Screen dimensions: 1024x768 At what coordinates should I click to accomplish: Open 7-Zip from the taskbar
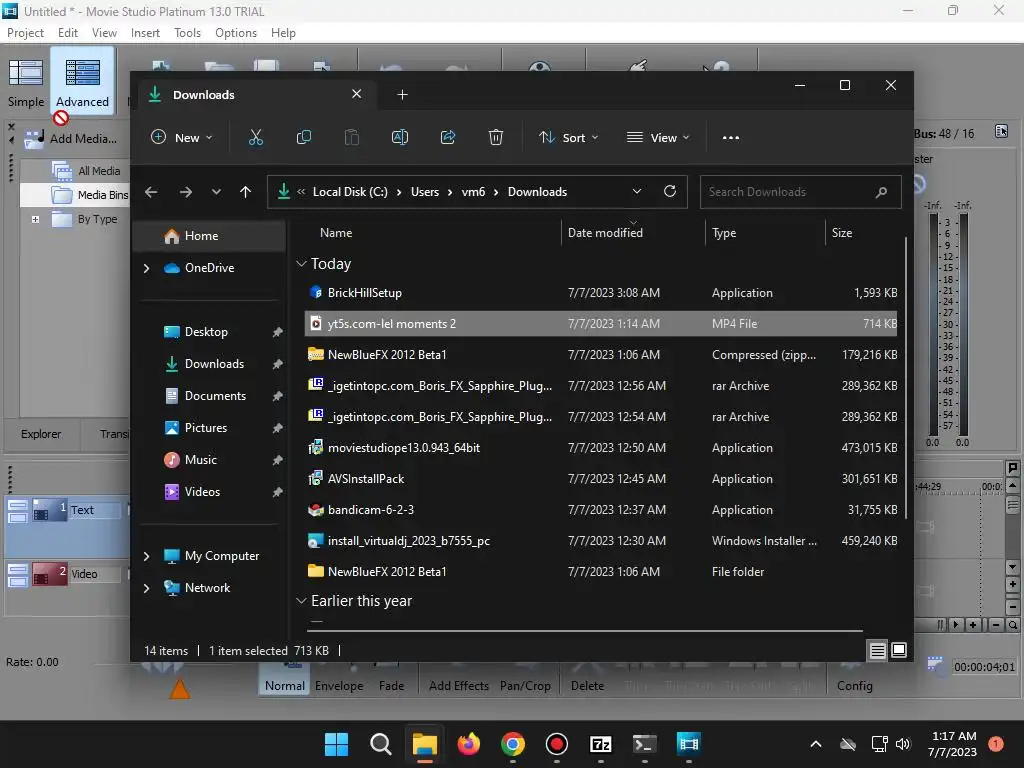pos(600,744)
